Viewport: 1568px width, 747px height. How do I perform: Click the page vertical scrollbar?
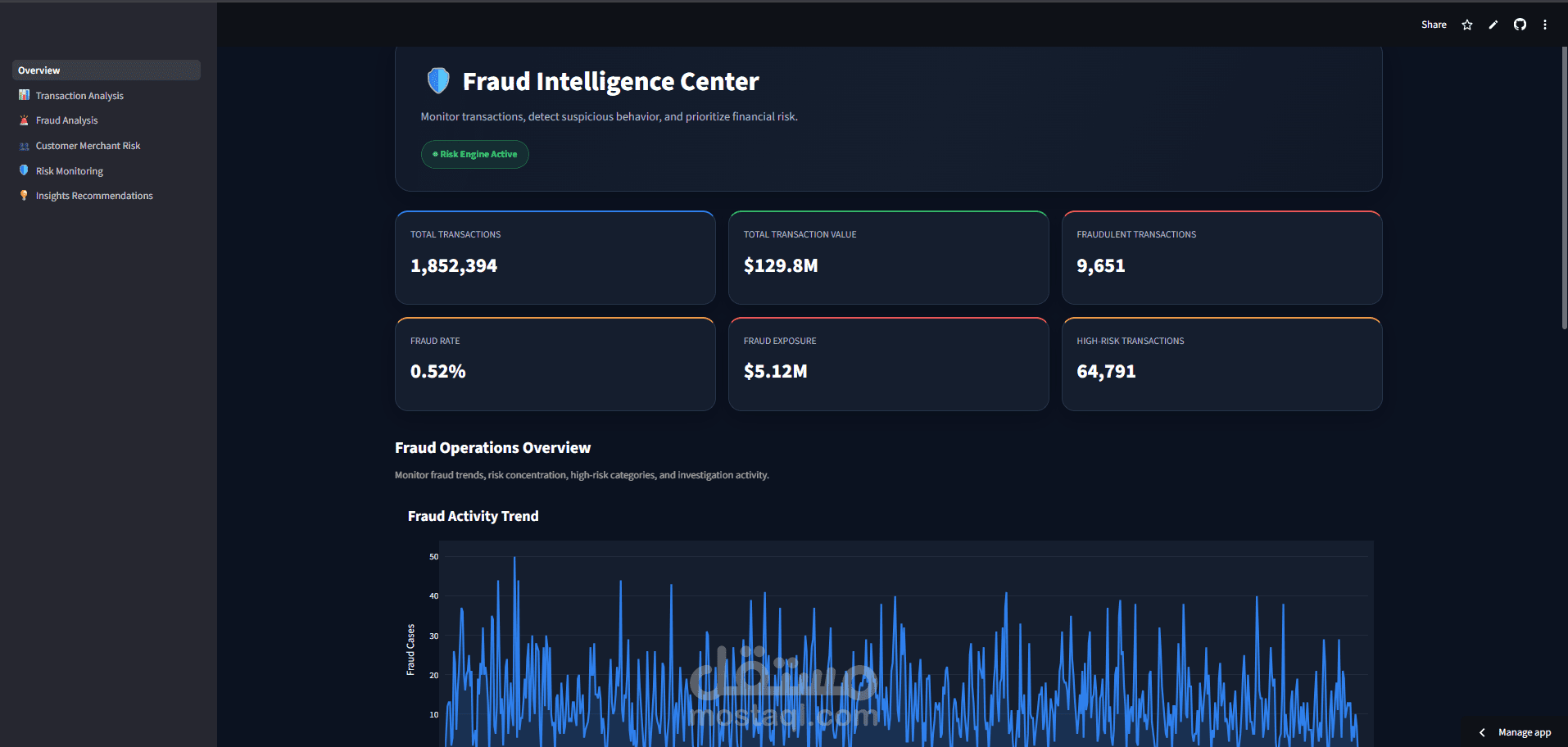pyautogui.click(x=1564, y=188)
